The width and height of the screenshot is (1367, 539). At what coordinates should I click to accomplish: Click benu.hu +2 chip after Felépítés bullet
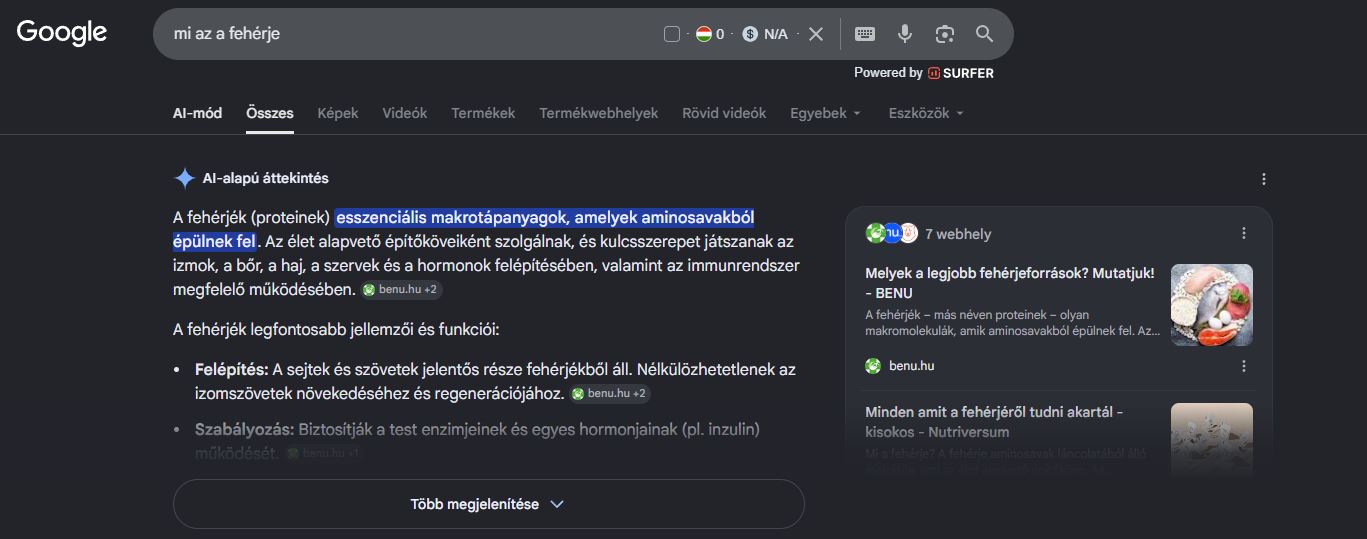coord(610,394)
